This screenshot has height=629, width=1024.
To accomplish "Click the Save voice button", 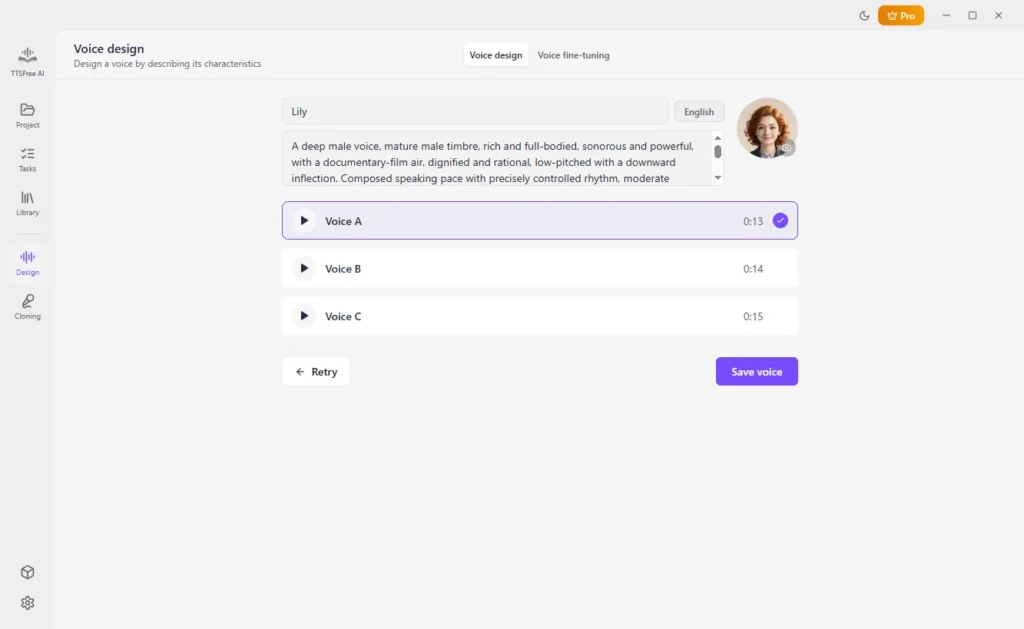I will click(x=756, y=372).
